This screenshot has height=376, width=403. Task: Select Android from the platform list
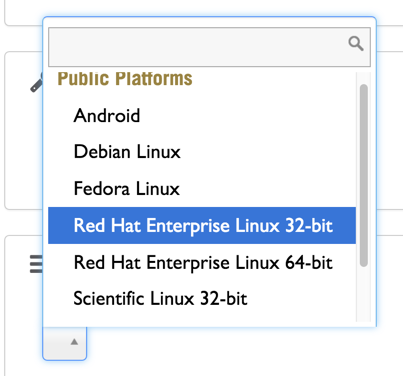click(202, 116)
